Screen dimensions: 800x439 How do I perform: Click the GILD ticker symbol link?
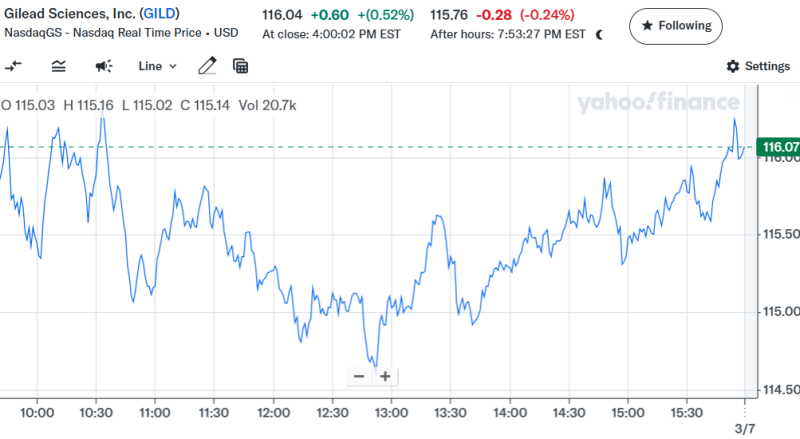point(160,15)
